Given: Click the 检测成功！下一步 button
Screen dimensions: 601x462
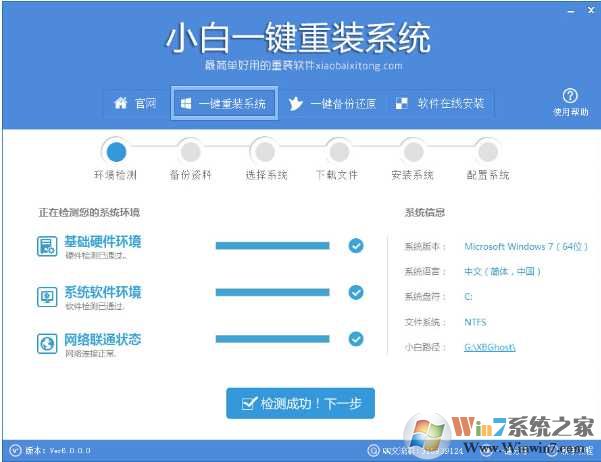Looking at the screenshot, I should coord(300,404).
